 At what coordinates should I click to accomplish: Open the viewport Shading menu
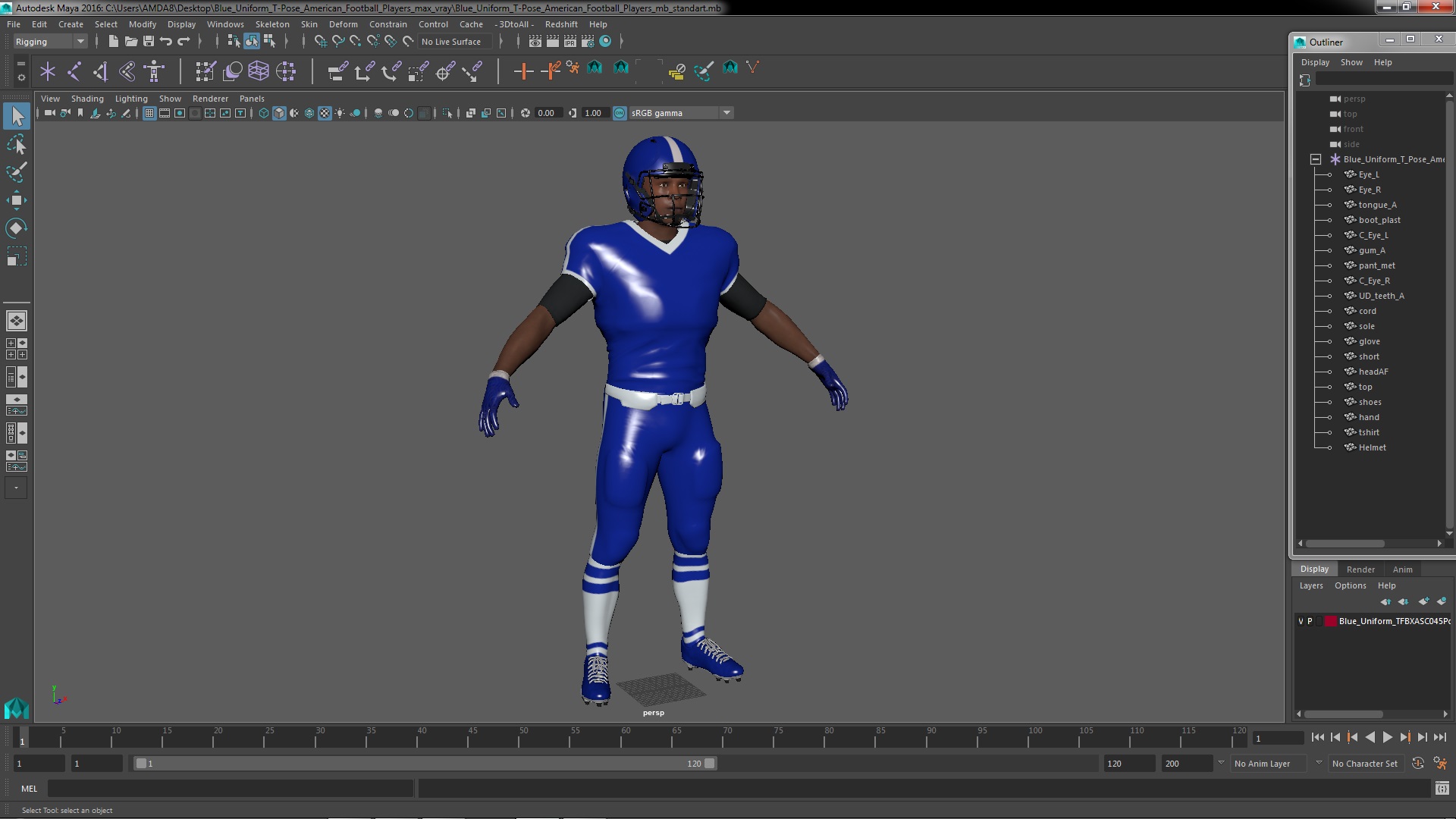coord(87,99)
